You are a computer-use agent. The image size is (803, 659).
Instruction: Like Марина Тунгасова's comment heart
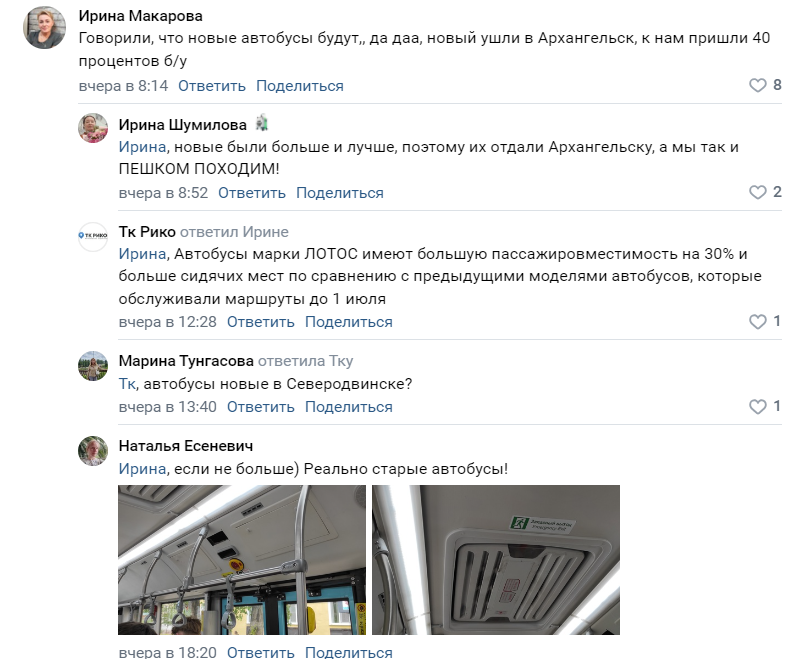(x=758, y=407)
